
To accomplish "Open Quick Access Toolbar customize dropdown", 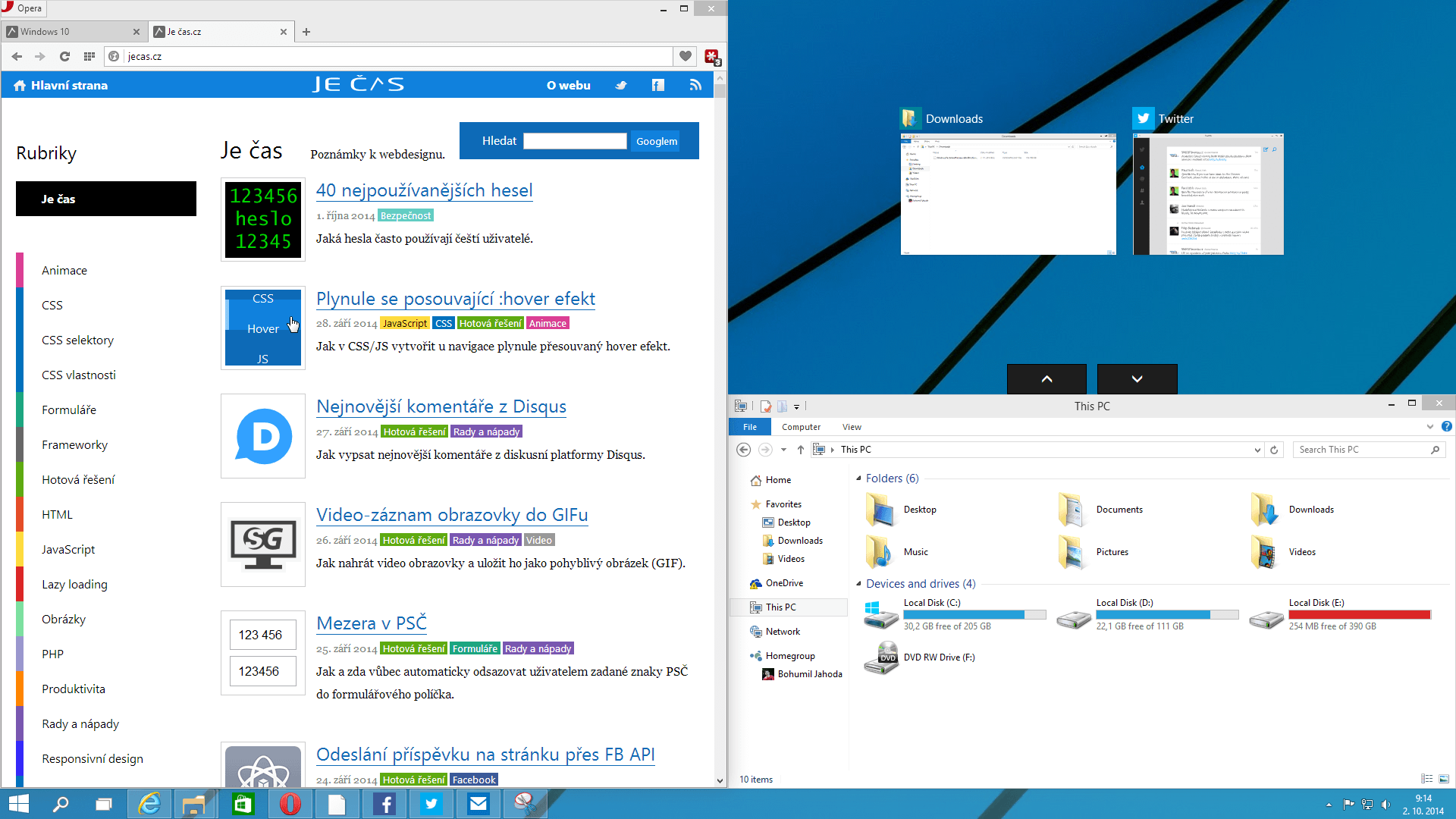I will [796, 406].
